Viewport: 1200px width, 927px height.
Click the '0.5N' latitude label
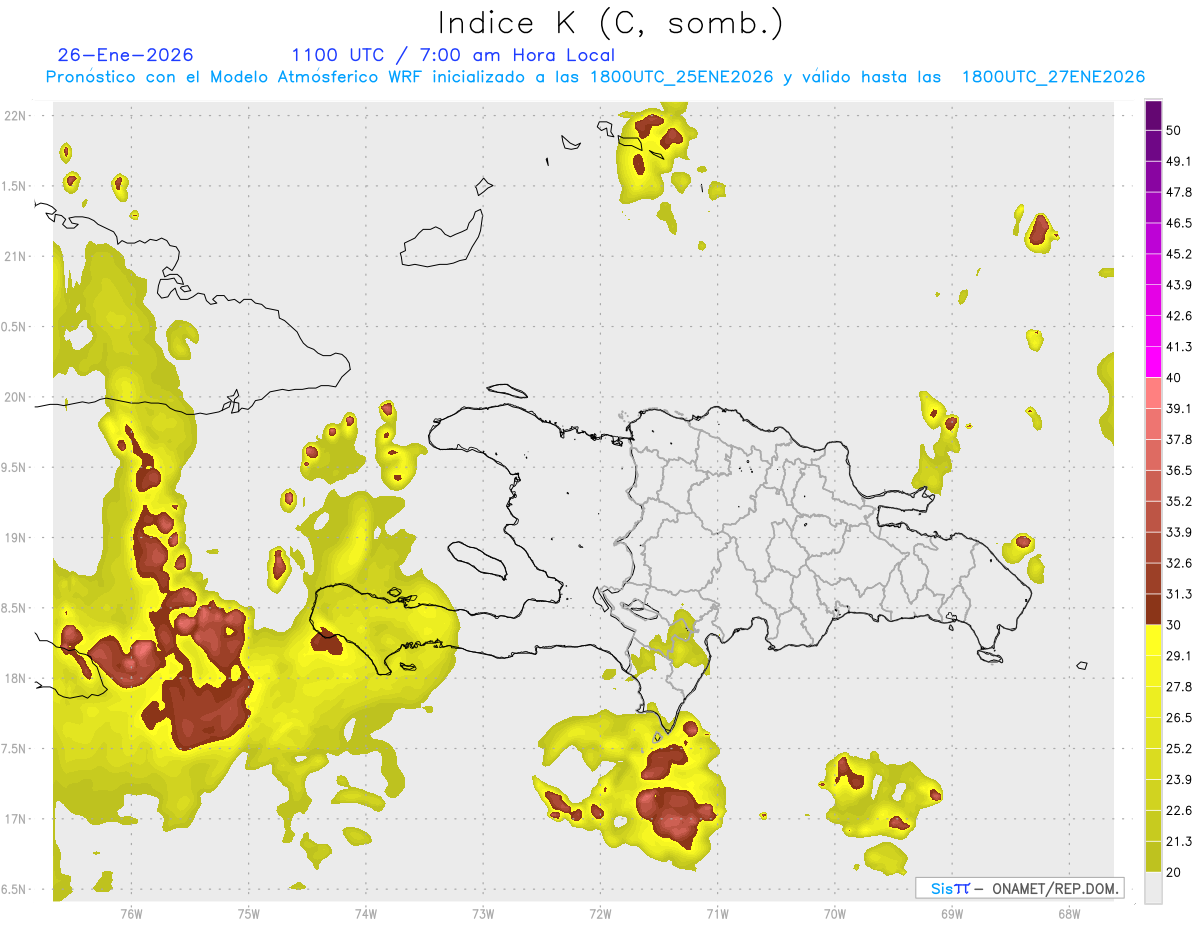[x=14, y=327]
